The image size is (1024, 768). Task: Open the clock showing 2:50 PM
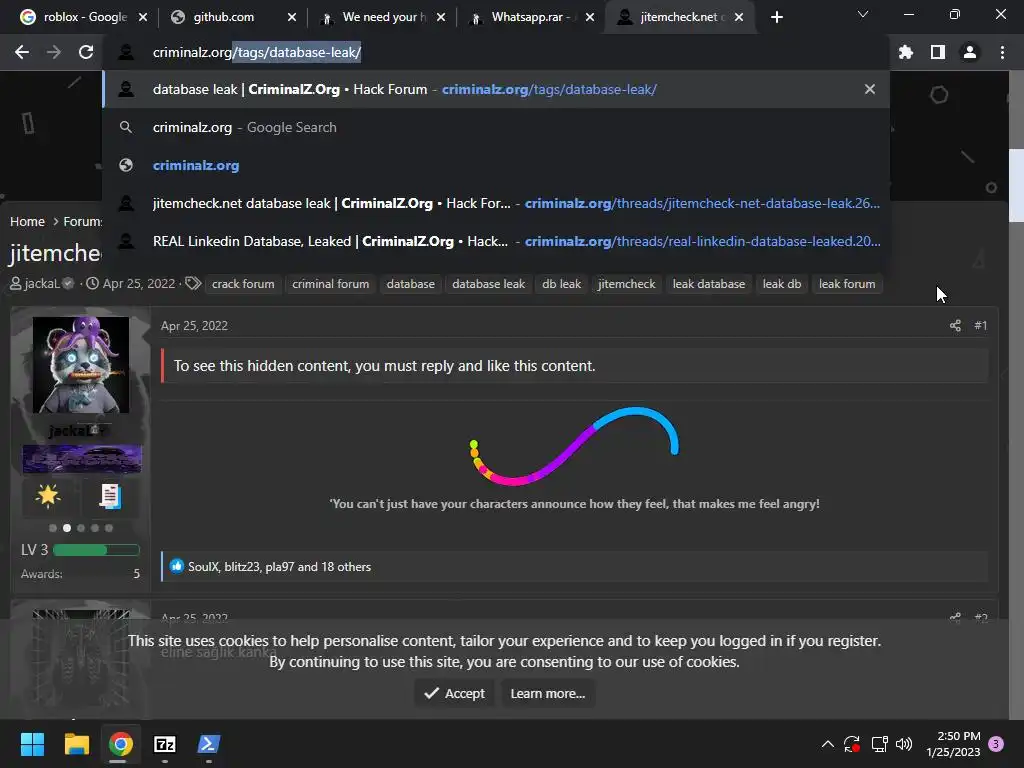point(953,744)
